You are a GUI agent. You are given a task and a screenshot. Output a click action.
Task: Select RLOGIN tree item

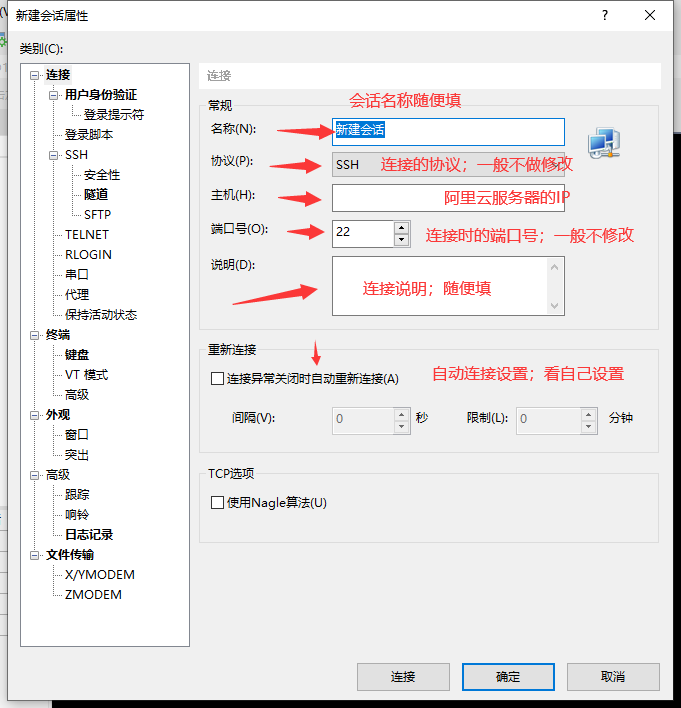point(88,255)
